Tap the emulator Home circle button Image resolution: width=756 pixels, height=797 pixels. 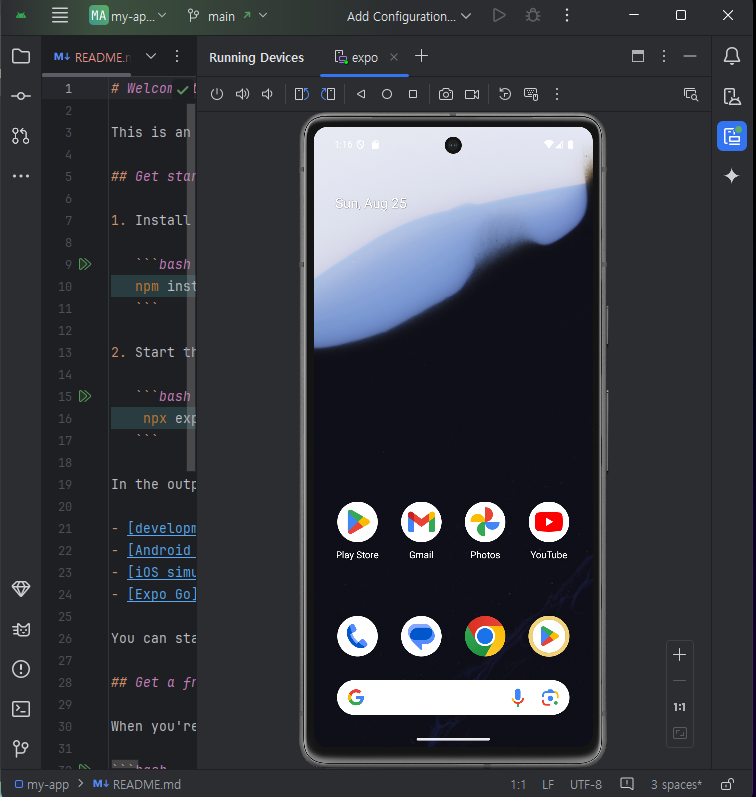click(387, 94)
